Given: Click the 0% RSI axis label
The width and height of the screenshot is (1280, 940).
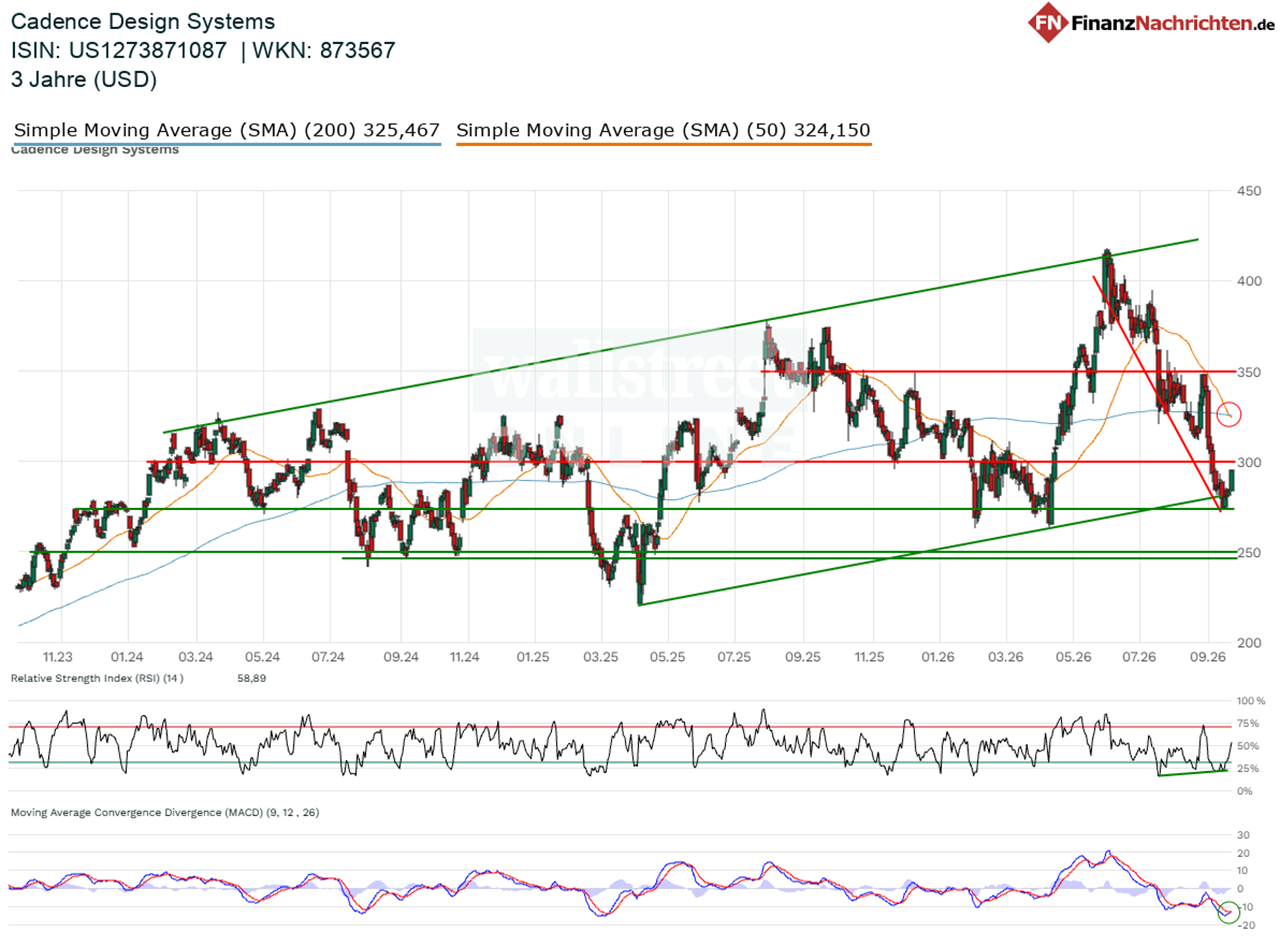Looking at the screenshot, I should [1246, 791].
